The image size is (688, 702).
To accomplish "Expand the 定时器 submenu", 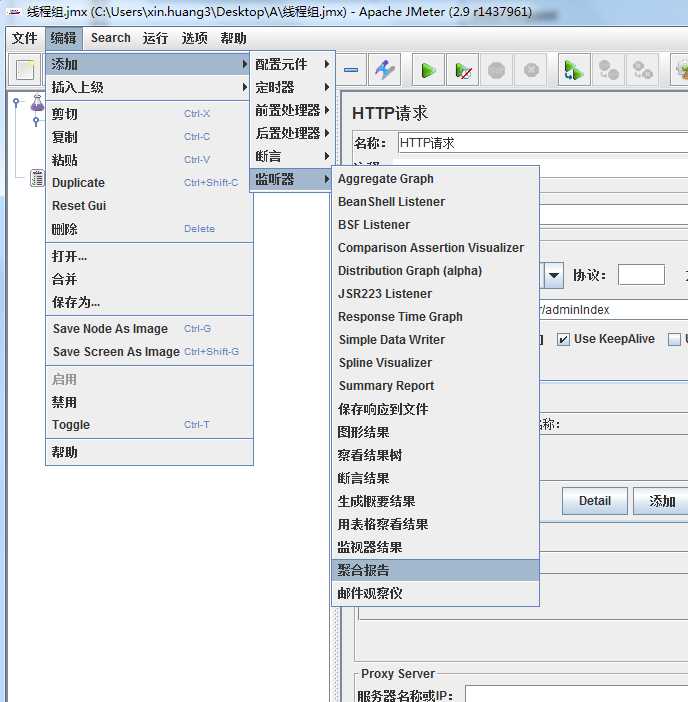I will click(x=292, y=87).
